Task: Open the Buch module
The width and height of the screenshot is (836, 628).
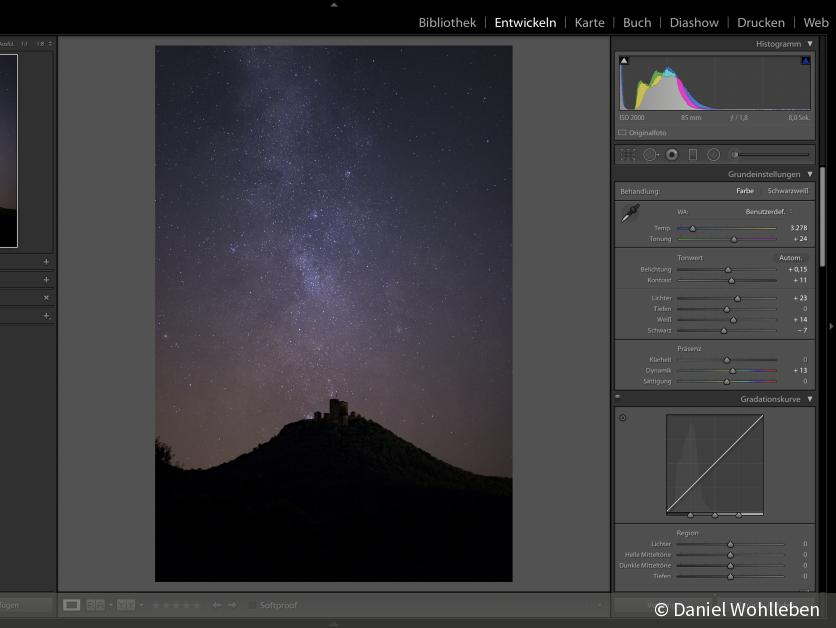Action: pos(637,22)
